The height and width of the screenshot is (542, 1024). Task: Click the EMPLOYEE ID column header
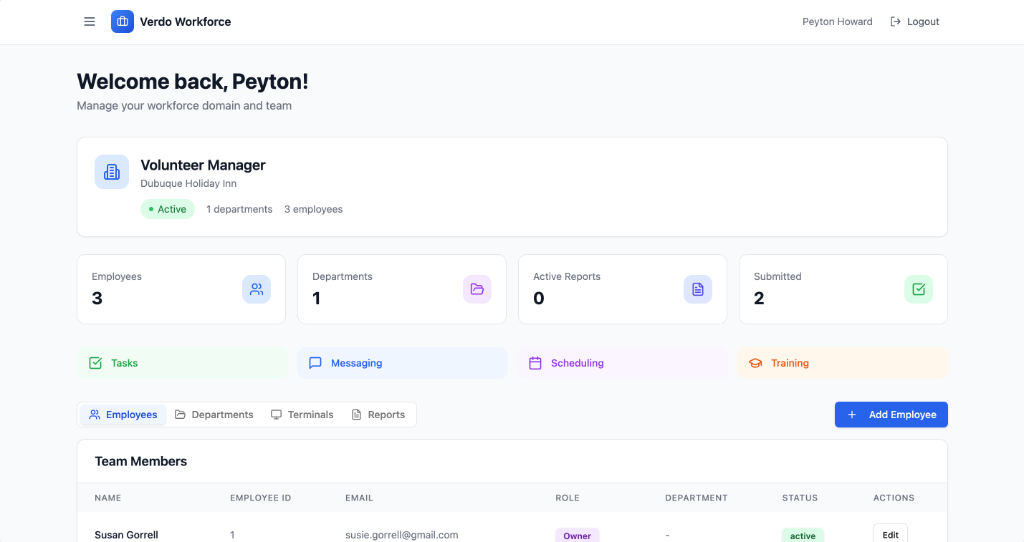point(261,498)
